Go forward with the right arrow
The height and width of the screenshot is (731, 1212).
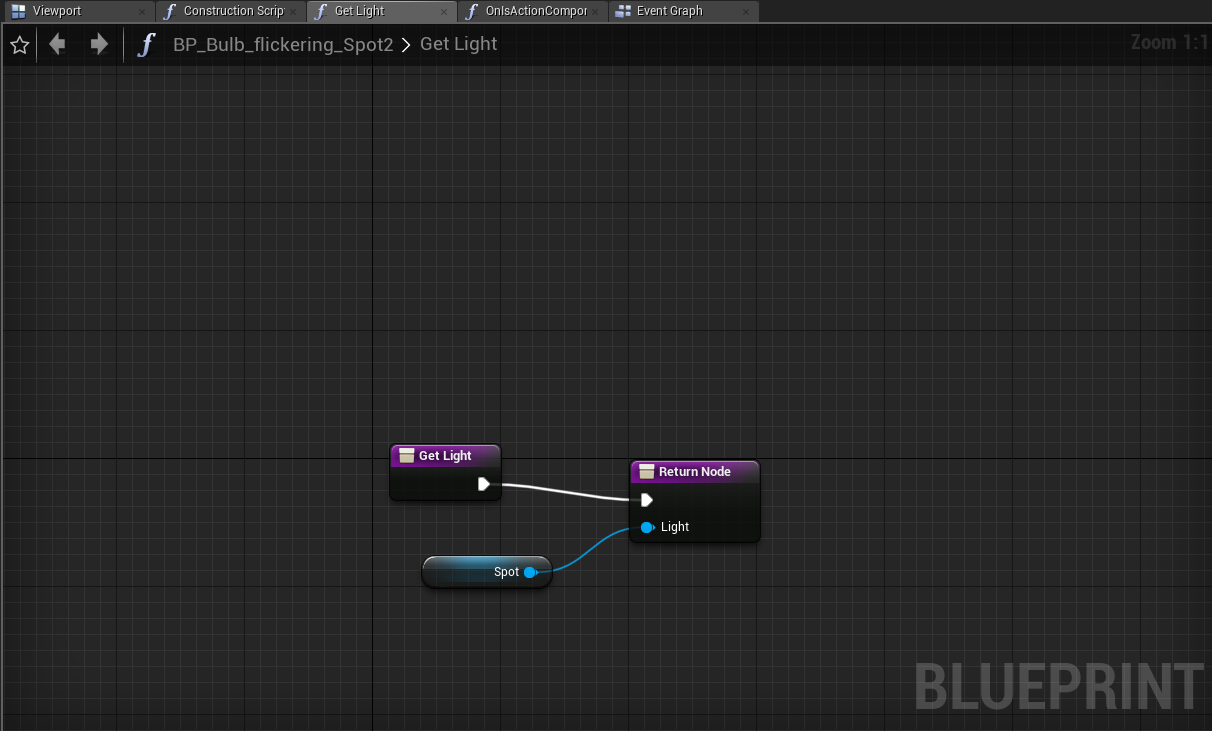[99, 44]
